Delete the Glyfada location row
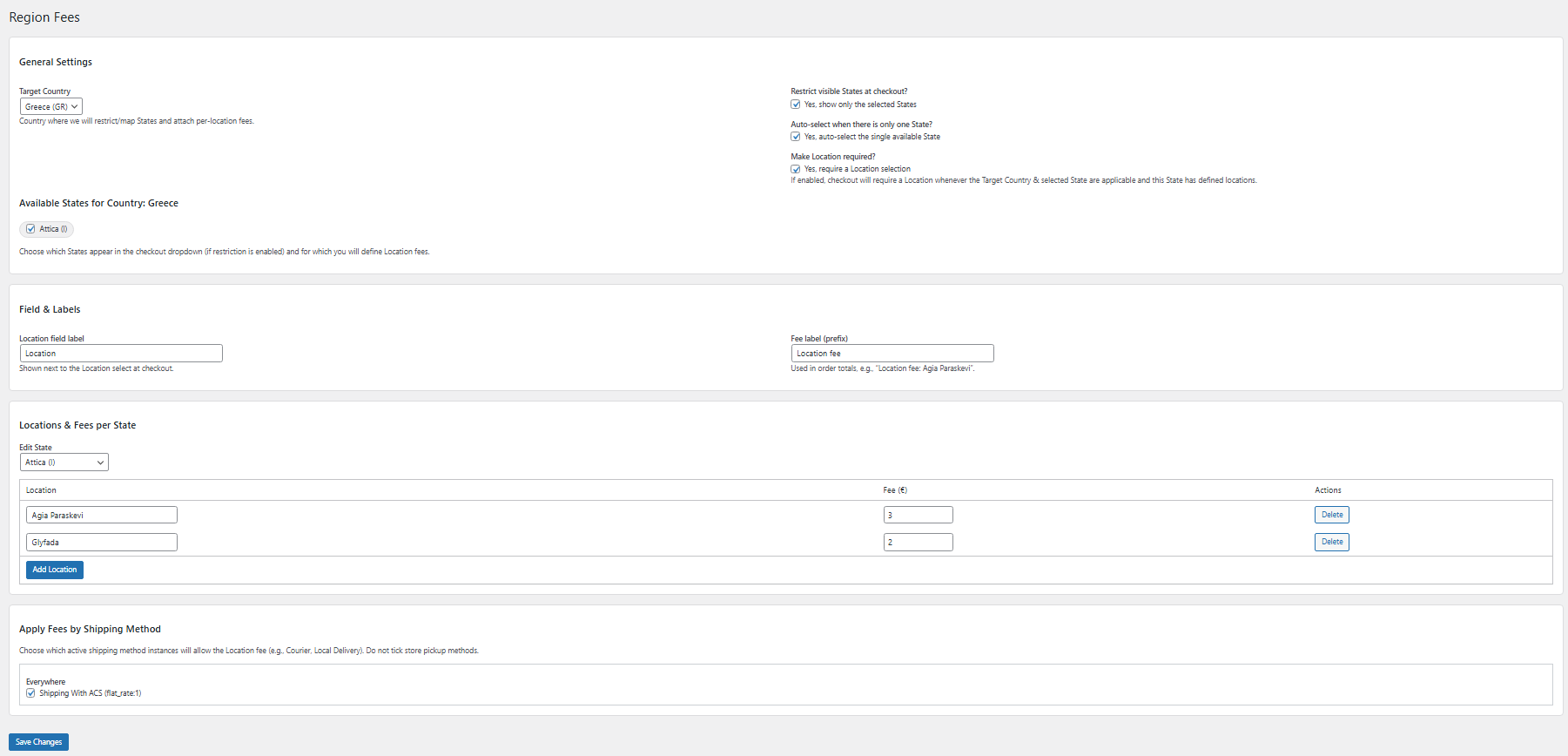Screen dimensions: 1568x756 coord(1331,542)
